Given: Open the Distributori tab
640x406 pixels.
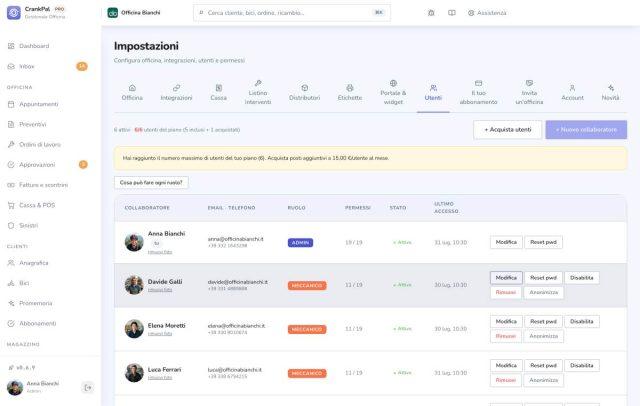Looking at the screenshot, I should (304, 93).
